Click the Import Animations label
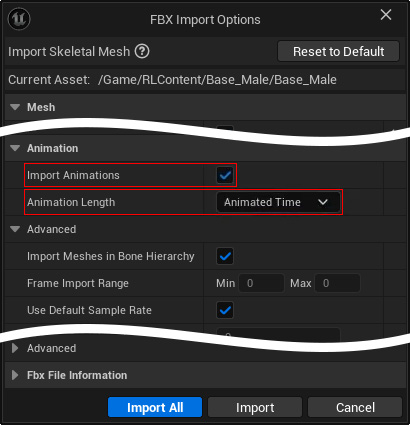Screen dimensions: 410x425 (x=73, y=175)
